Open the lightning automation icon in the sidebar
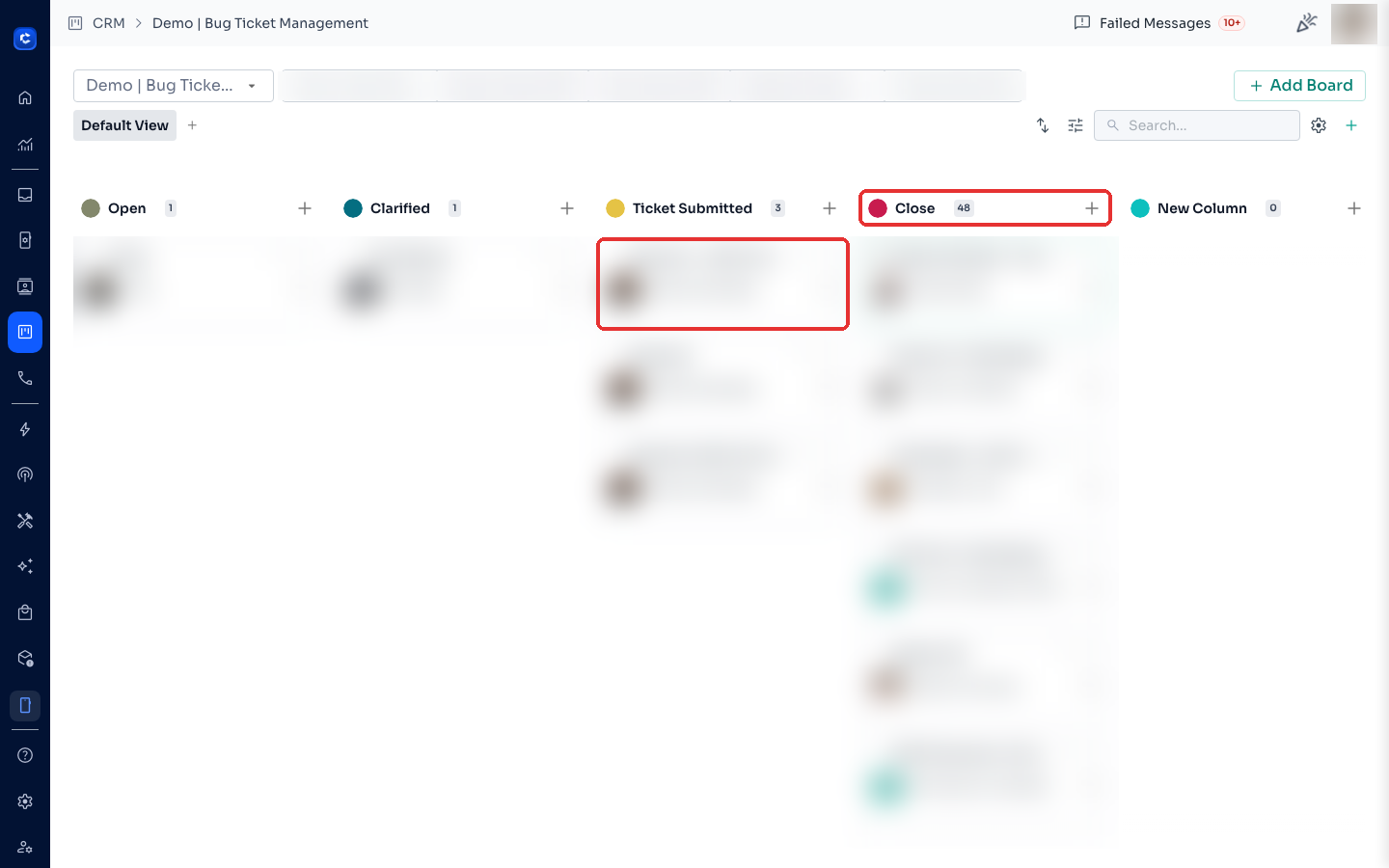 (x=25, y=429)
